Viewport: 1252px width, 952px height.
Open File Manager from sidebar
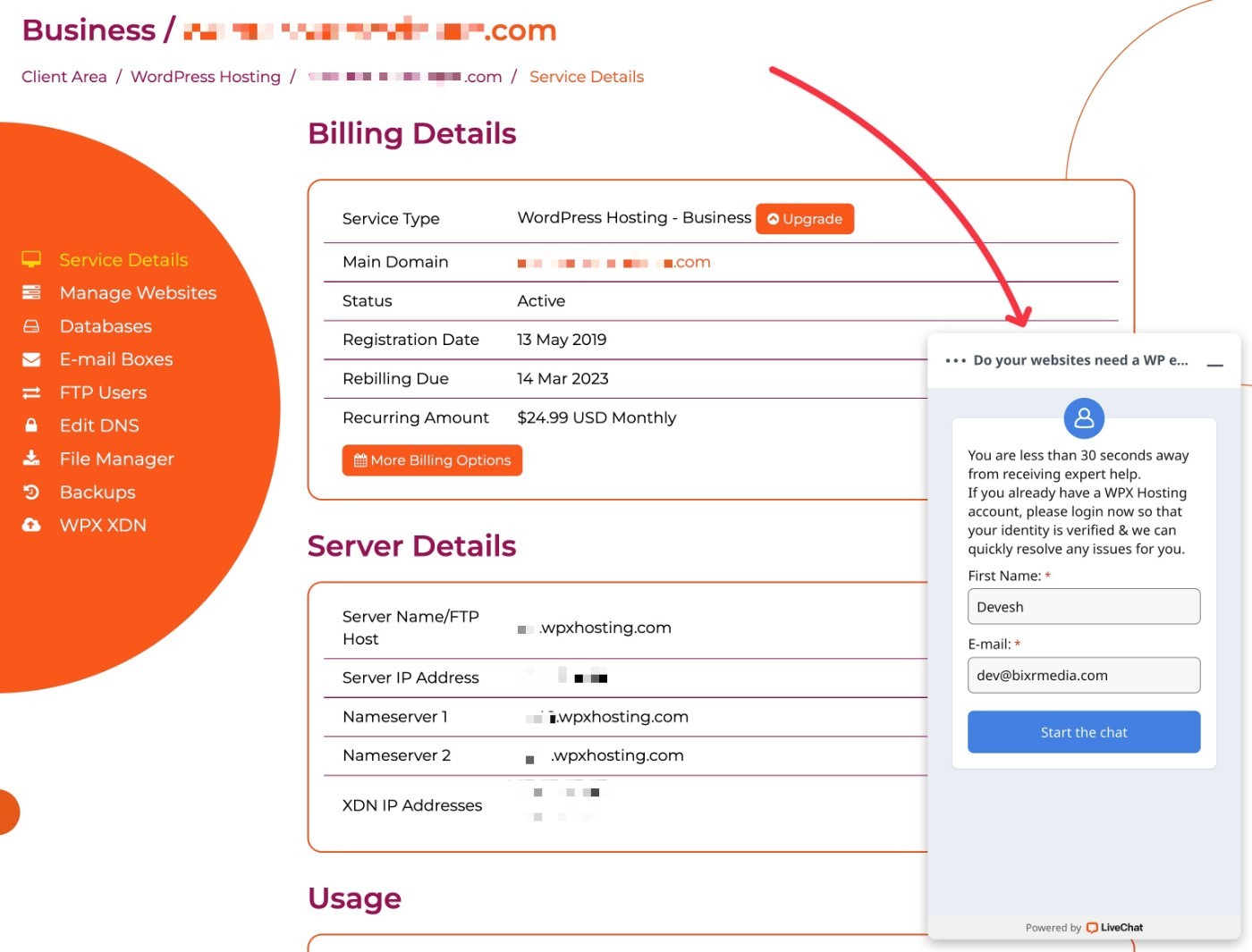point(116,459)
